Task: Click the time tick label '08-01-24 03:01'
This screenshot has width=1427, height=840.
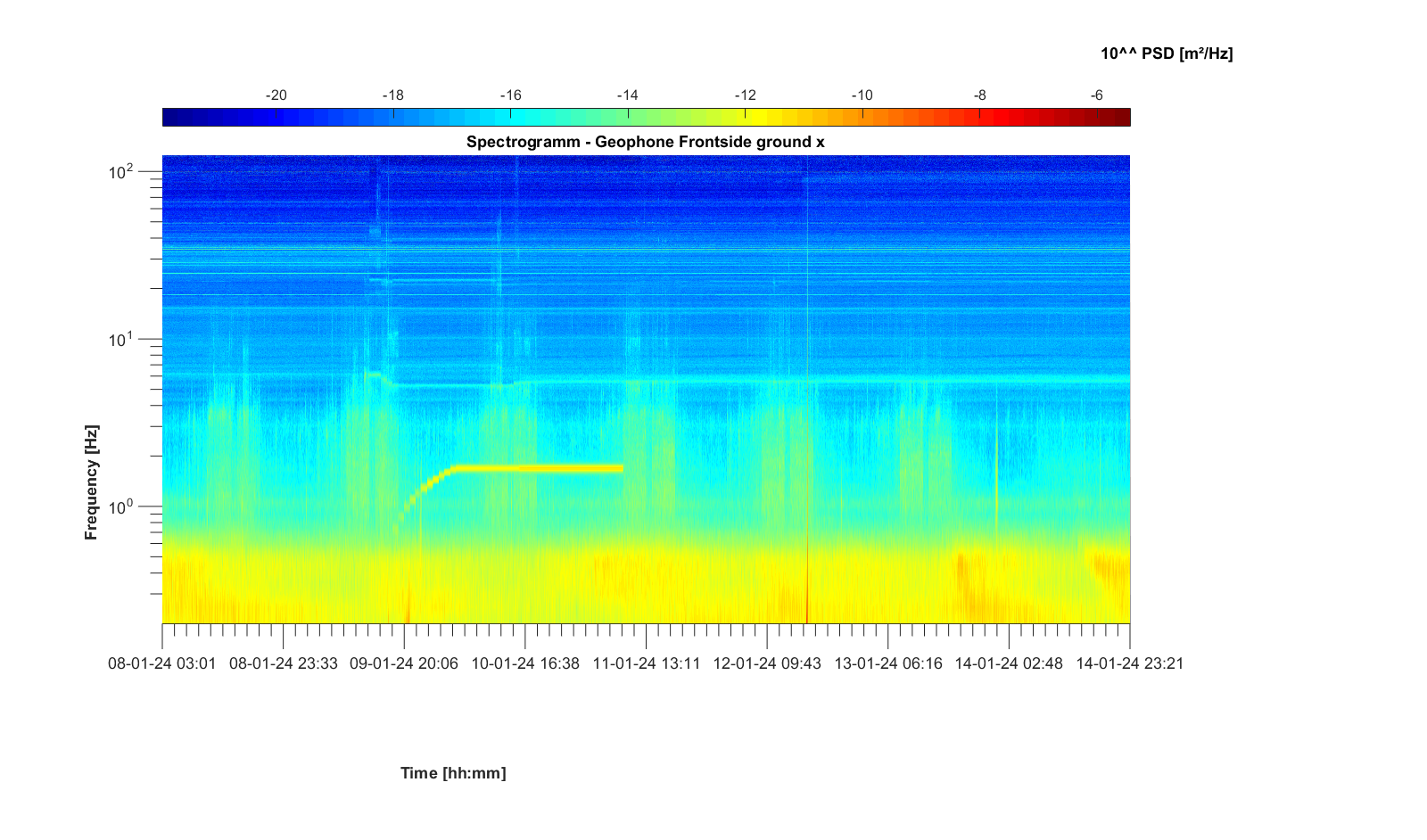Action: (162, 663)
